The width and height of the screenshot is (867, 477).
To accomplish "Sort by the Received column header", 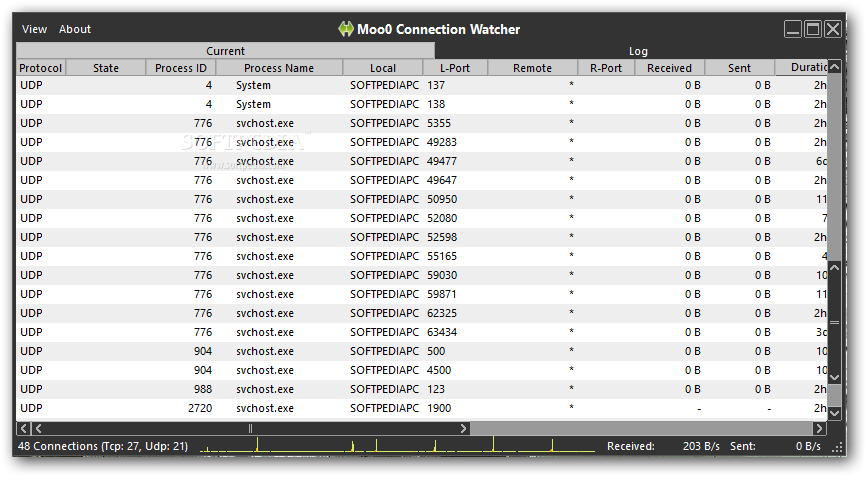I will [670, 68].
